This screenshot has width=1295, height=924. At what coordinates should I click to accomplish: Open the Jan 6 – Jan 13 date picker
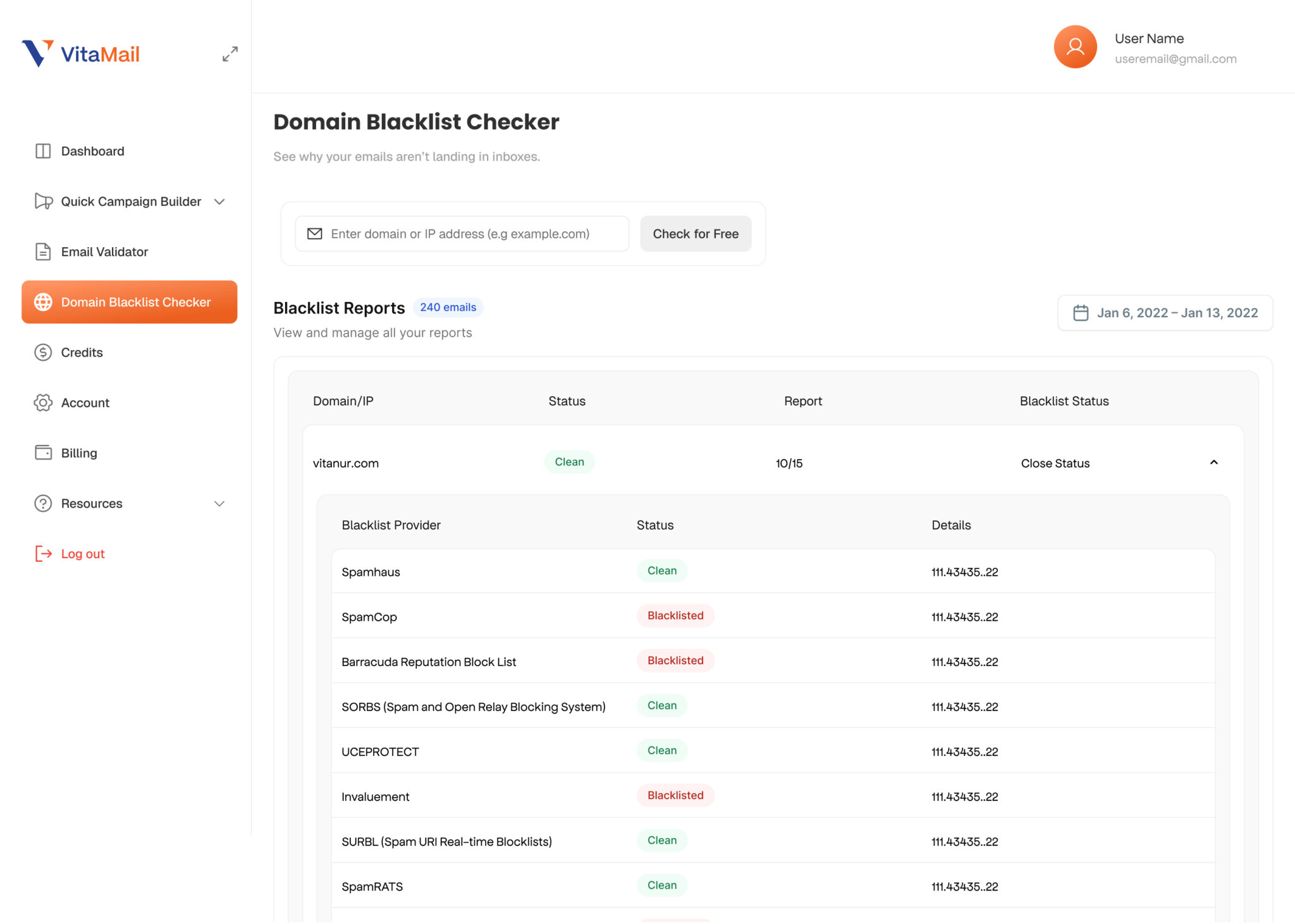(x=1165, y=313)
